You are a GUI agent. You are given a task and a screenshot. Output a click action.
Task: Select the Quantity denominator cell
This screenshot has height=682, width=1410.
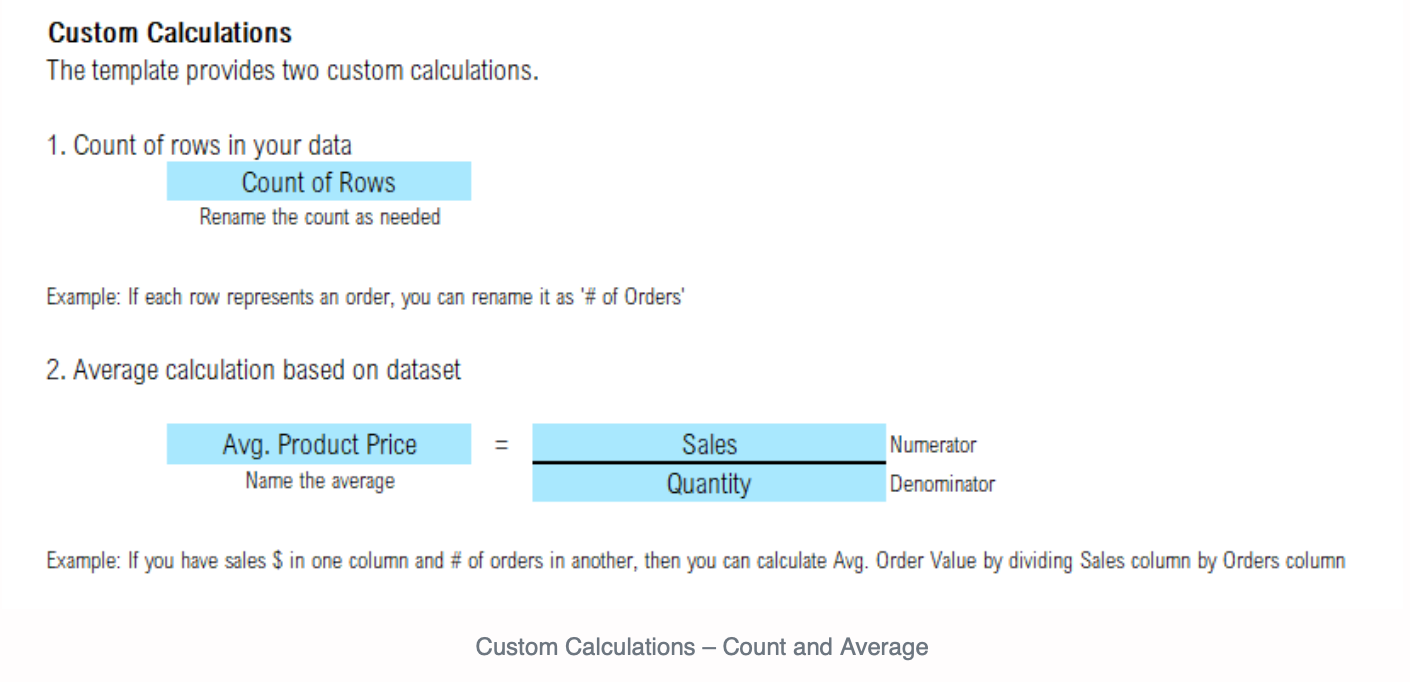pyautogui.click(x=709, y=484)
